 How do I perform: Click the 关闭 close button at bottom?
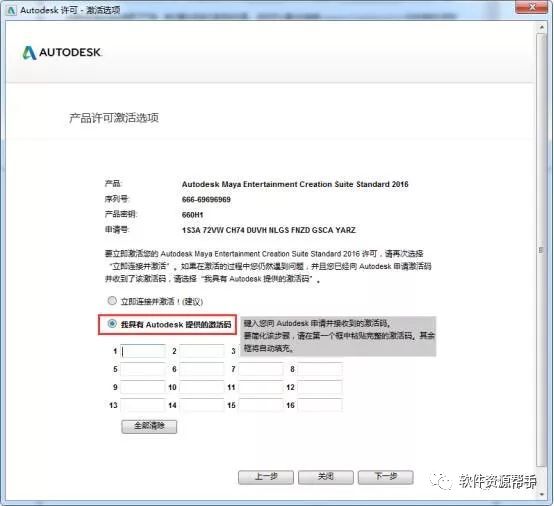(325, 477)
